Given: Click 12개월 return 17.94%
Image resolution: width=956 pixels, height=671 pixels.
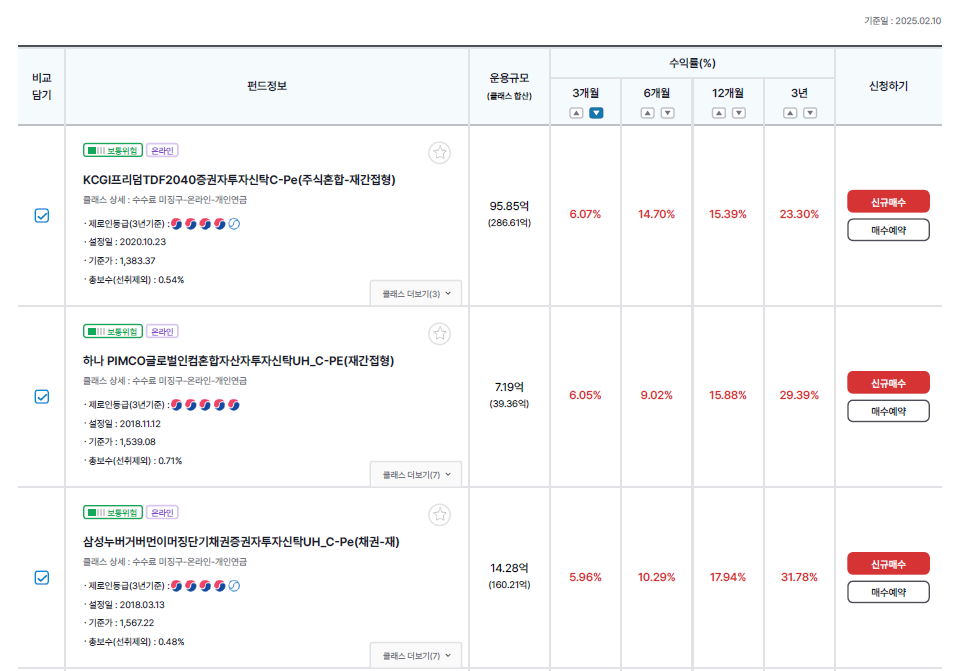Looking at the screenshot, I should [x=728, y=577].
